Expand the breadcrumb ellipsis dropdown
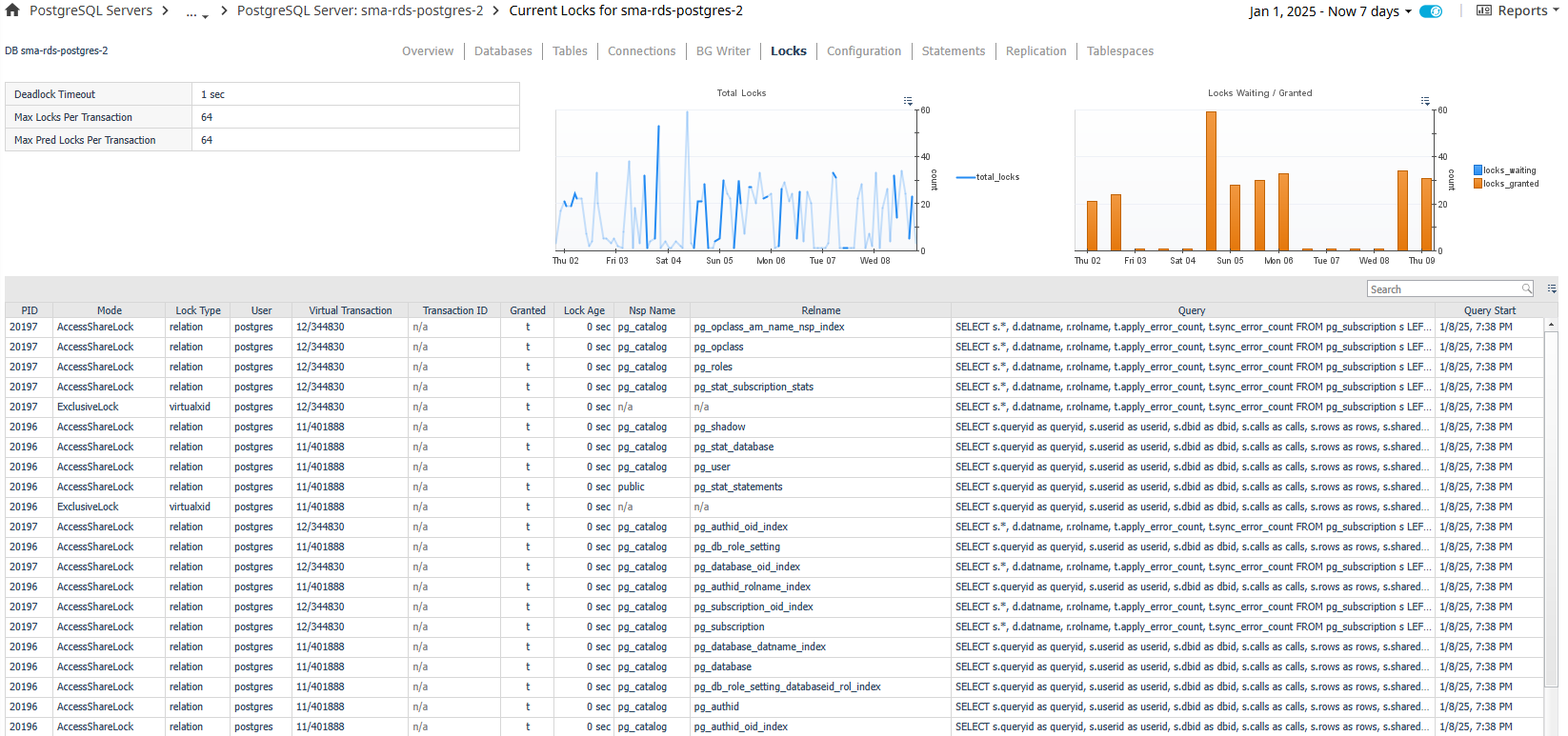The height and width of the screenshot is (736, 1568). coord(196,12)
